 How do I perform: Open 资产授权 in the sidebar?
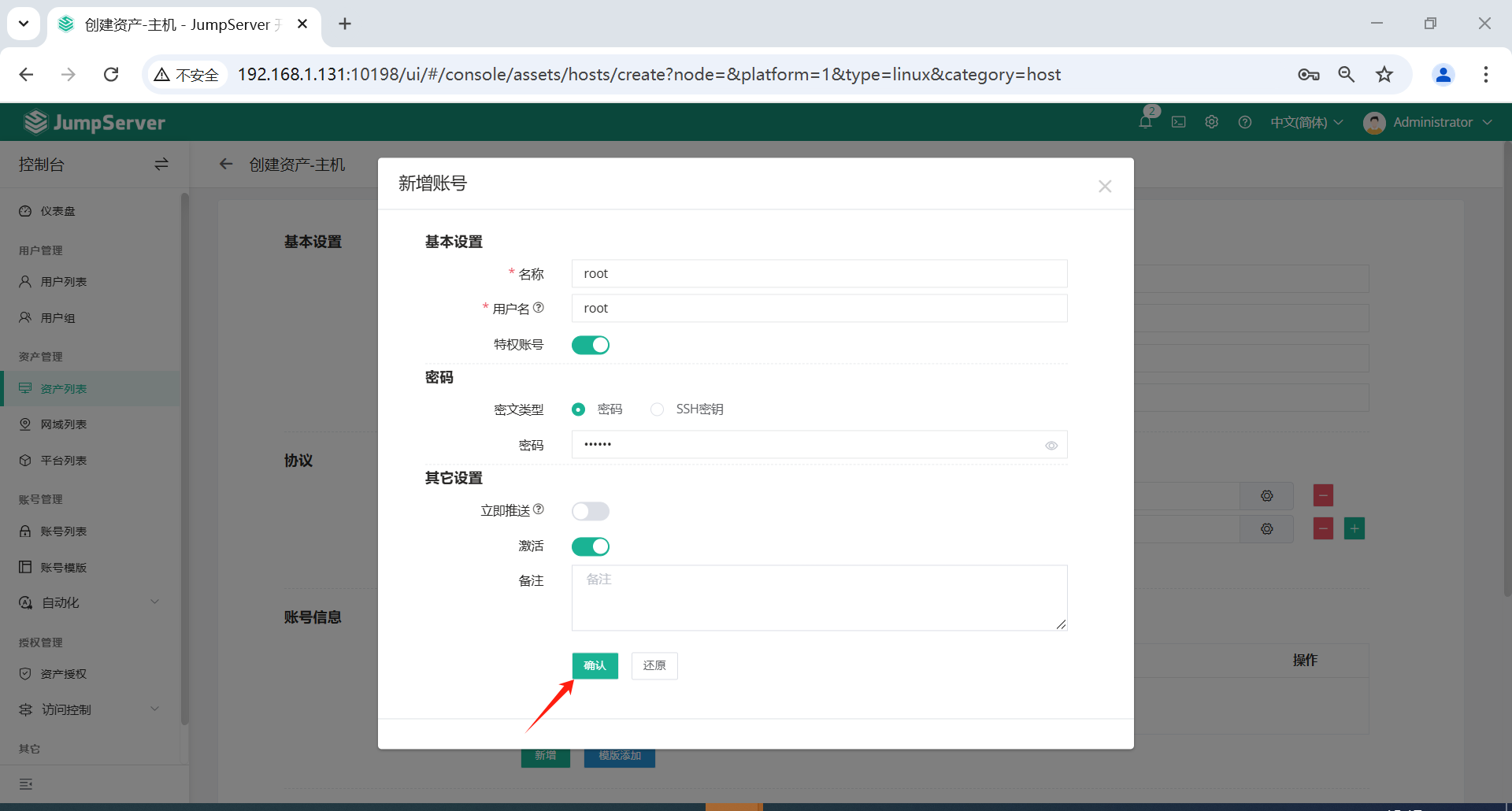91,674
